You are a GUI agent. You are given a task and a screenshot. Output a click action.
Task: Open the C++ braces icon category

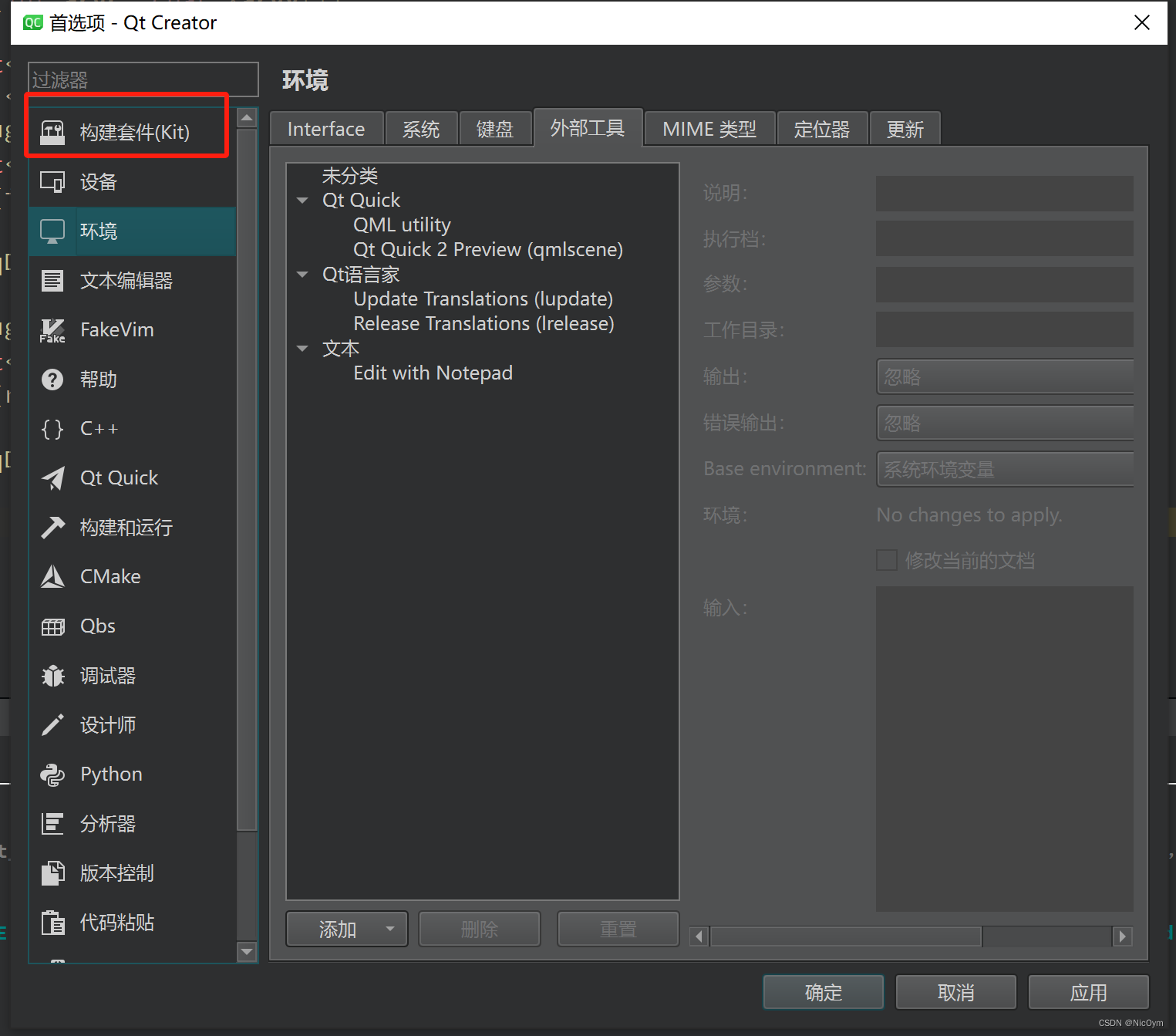pyautogui.click(x=52, y=429)
